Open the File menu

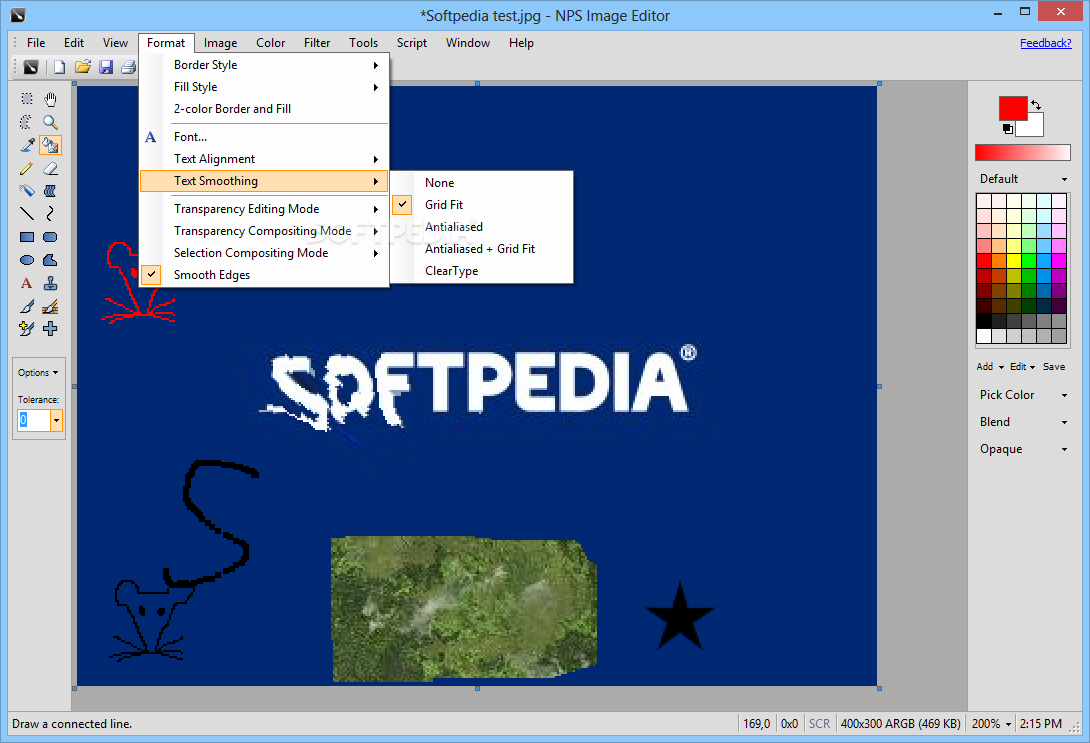pyautogui.click(x=36, y=43)
